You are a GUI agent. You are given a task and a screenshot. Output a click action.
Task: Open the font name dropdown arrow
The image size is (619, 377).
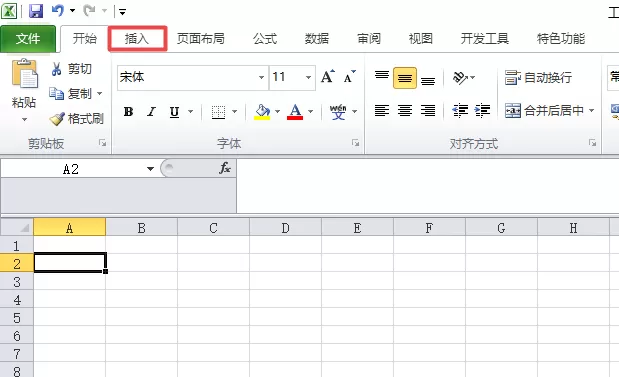(x=261, y=77)
